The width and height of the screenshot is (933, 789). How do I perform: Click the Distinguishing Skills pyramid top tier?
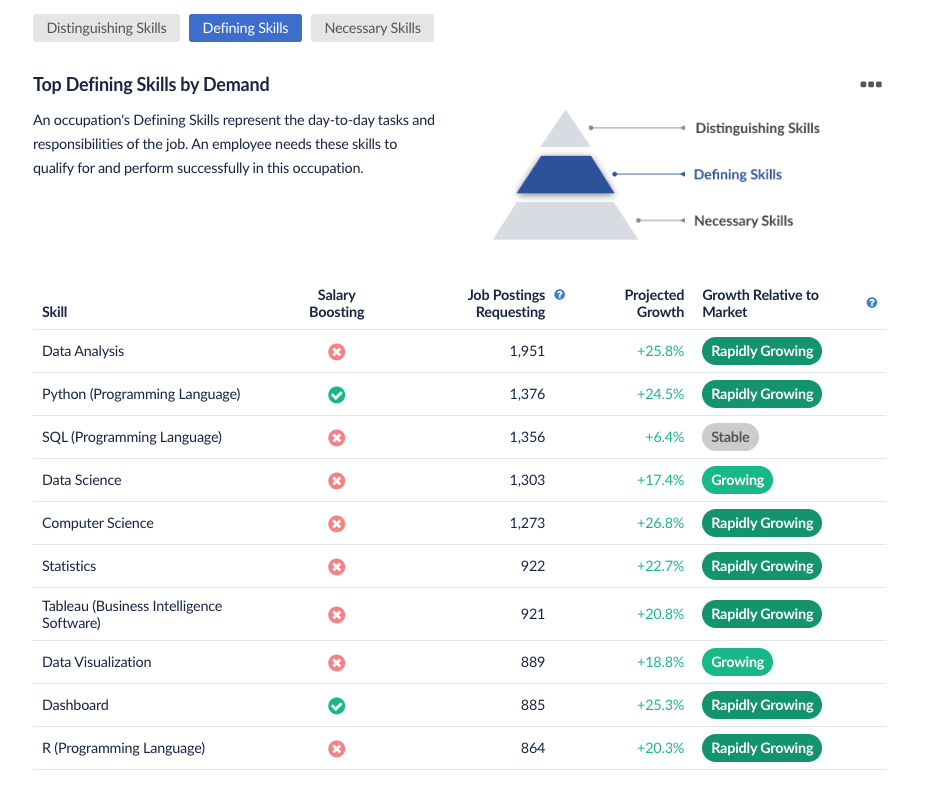565,132
